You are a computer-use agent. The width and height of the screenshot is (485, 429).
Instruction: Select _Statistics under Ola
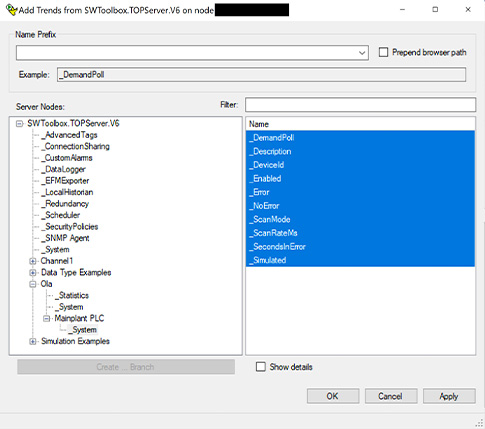(x=72, y=295)
